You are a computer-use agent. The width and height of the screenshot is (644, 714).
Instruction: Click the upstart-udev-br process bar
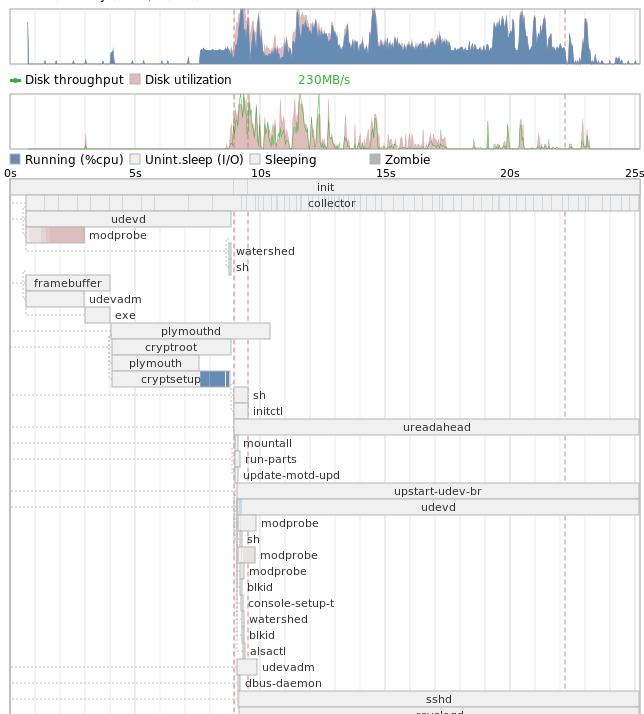pos(437,491)
